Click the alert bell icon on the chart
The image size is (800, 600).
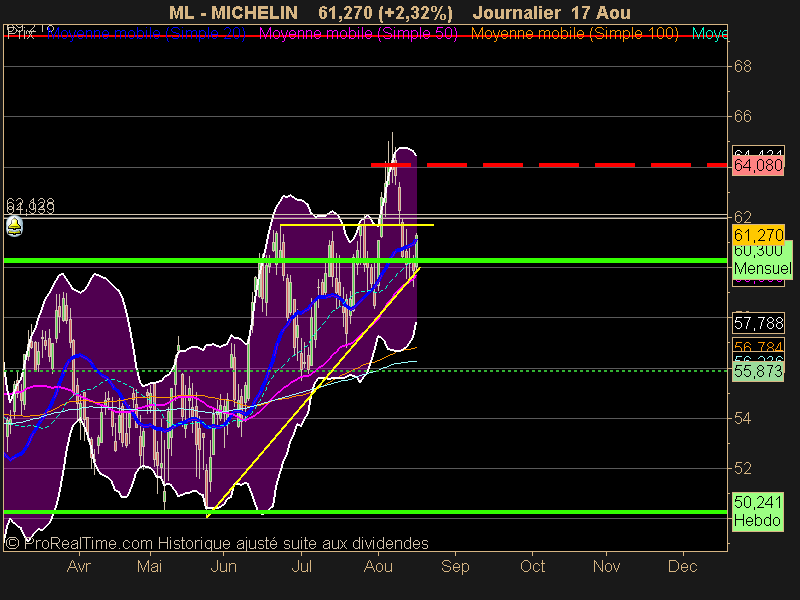point(14,226)
